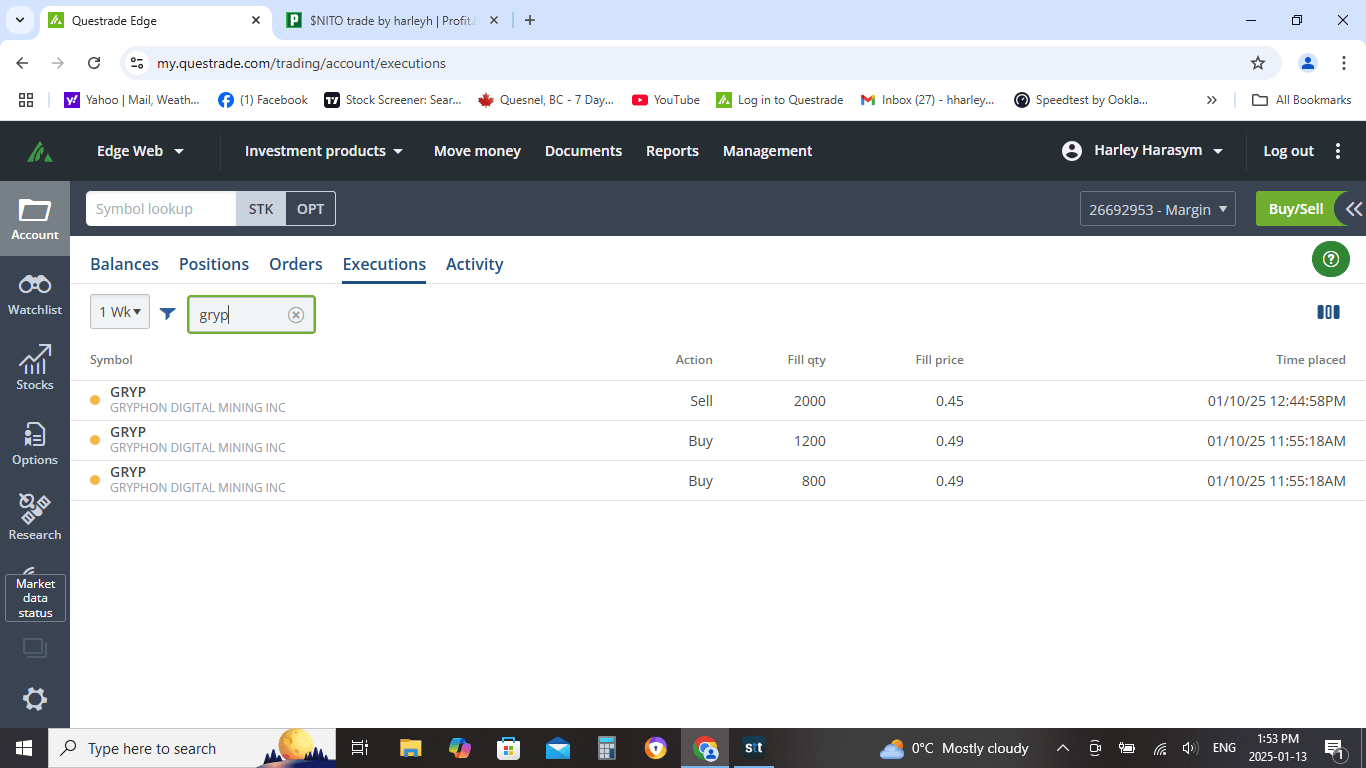Image resolution: width=1366 pixels, height=768 pixels.
Task: Click the Questrade logo in the header
Action: pyautogui.click(x=40, y=151)
